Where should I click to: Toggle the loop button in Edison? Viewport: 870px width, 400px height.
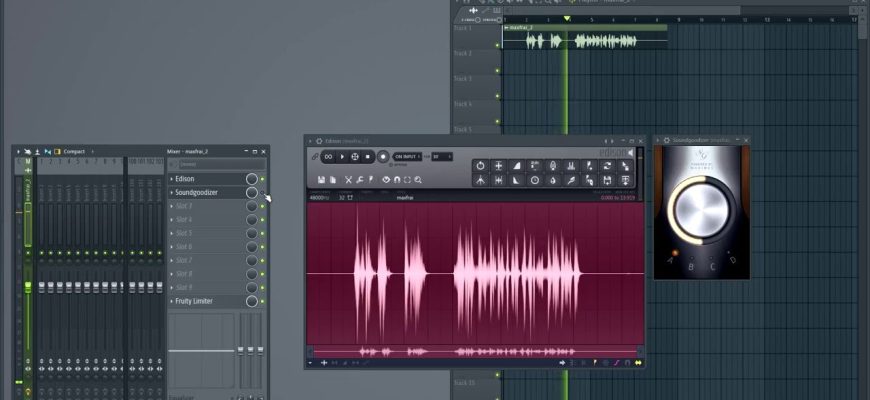328,157
